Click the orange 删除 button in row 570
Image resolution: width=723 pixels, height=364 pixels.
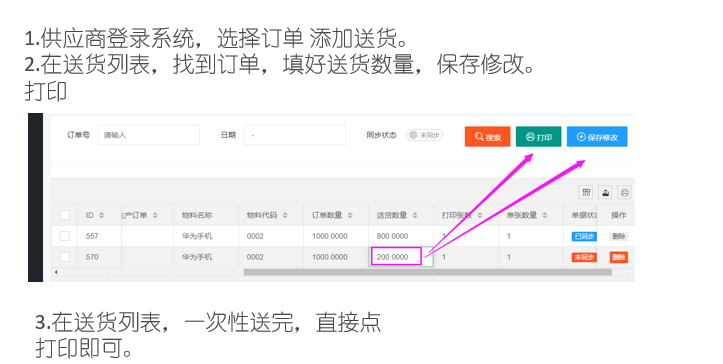[619, 257]
